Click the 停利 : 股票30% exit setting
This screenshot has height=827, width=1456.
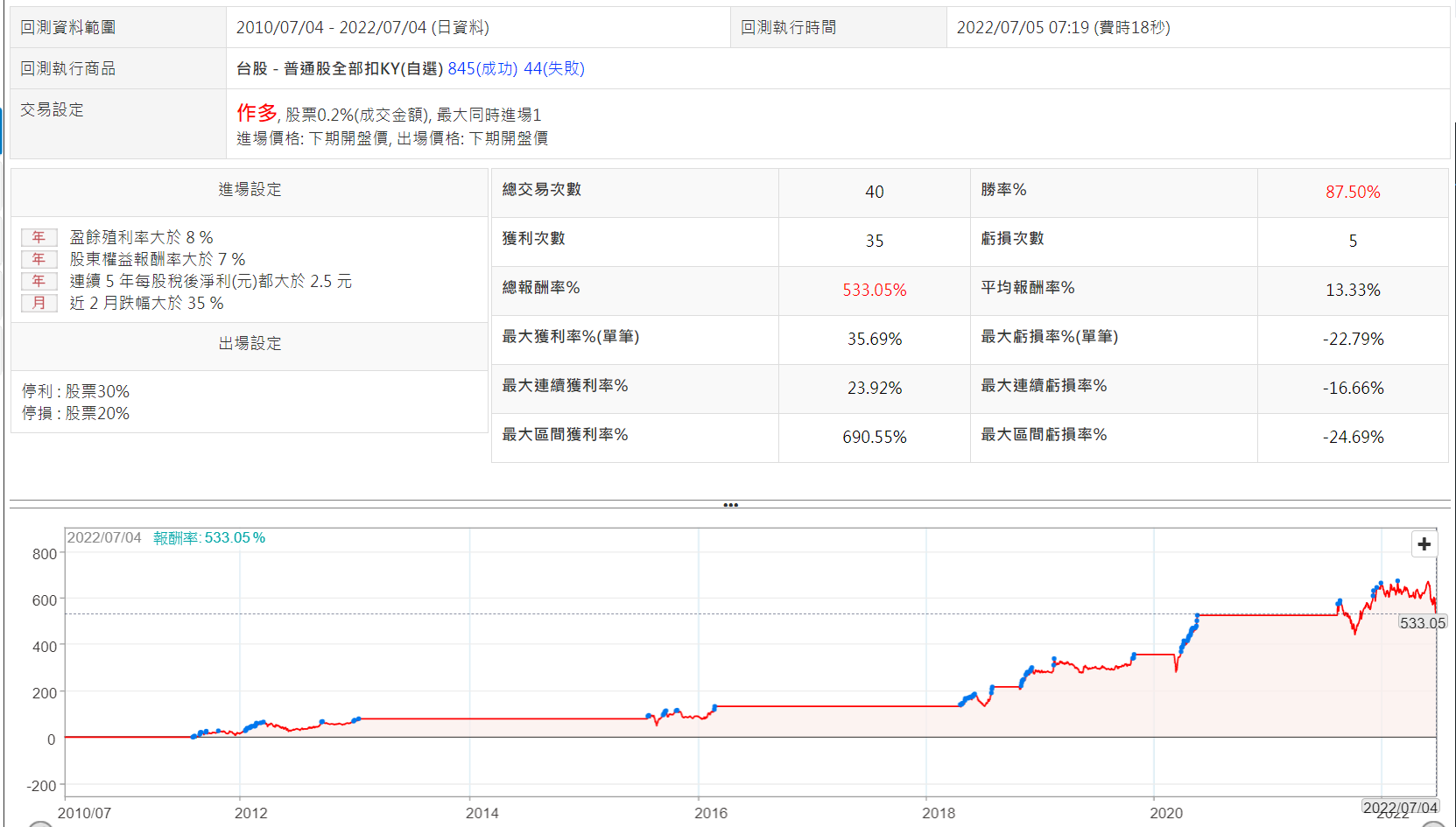76,391
